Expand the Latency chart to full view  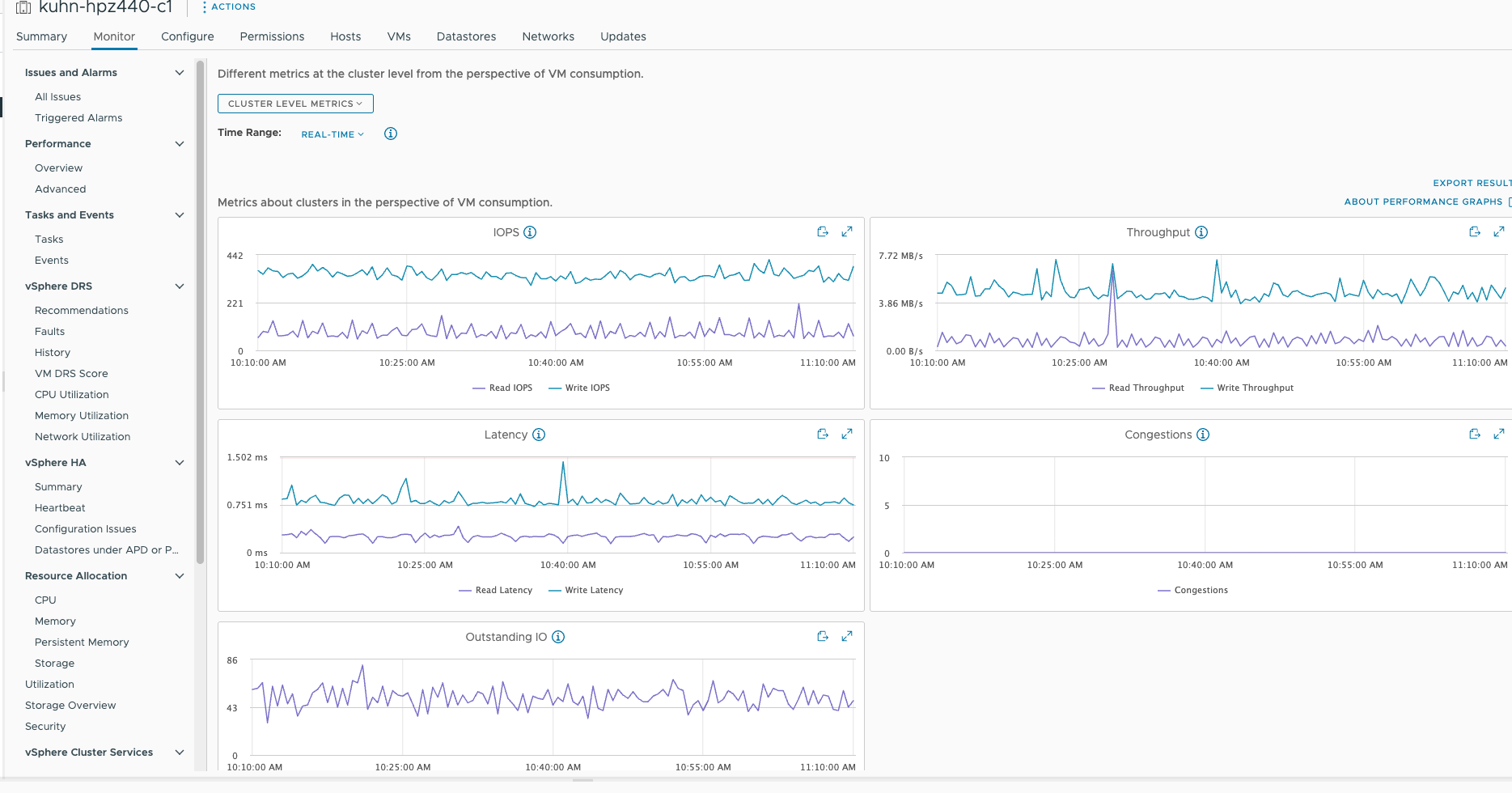847,434
